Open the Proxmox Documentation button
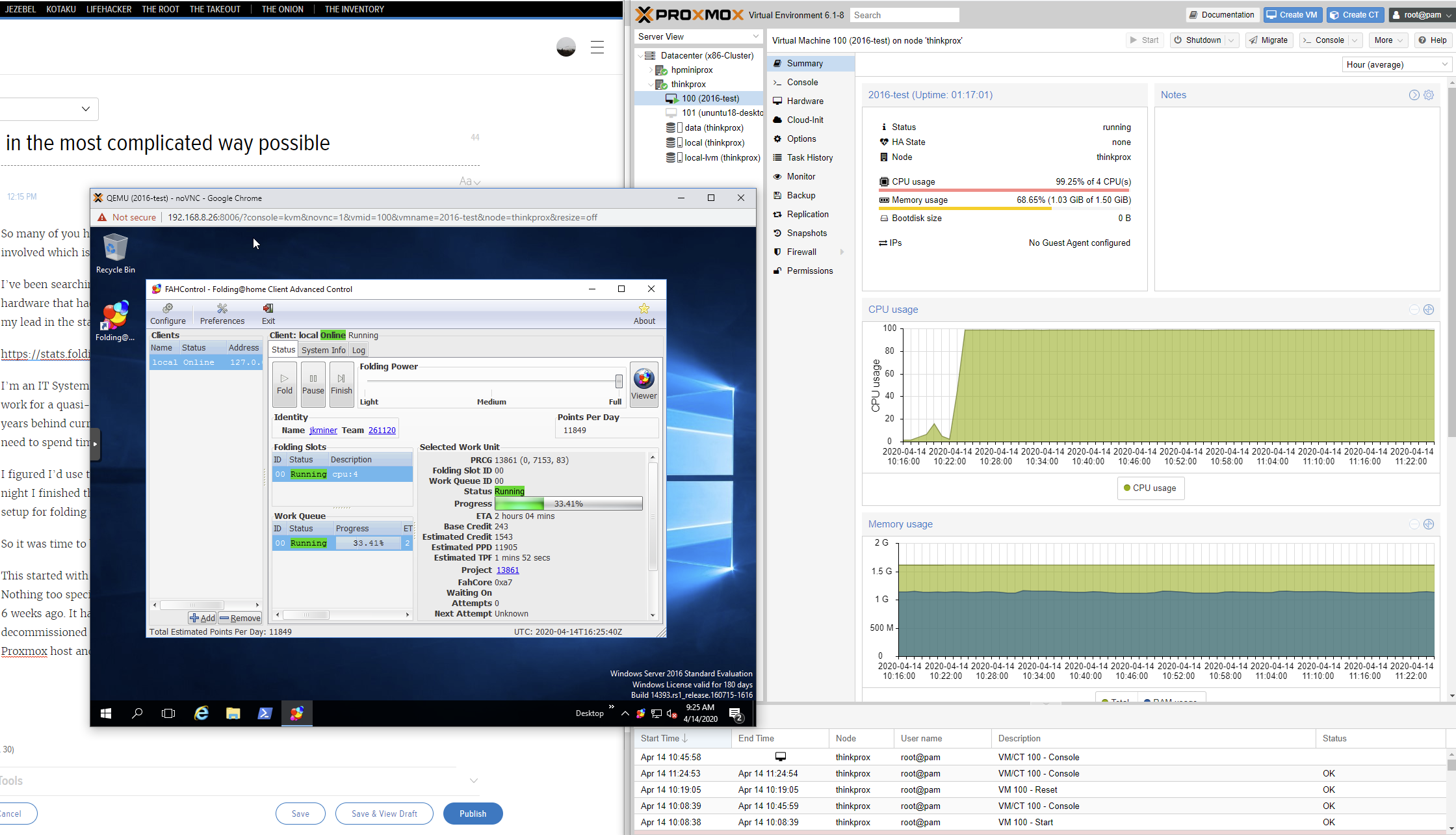 point(1221,15)
